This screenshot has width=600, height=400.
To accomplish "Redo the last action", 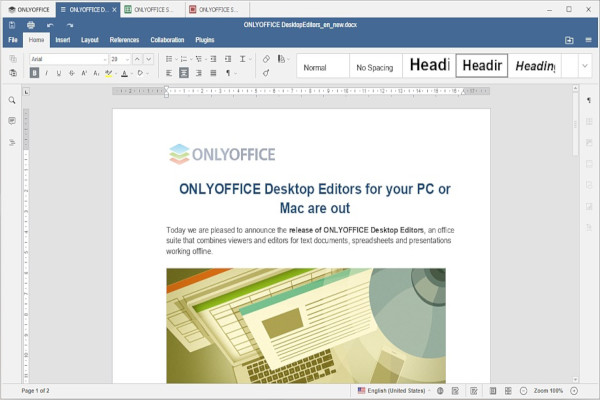I will [x=70, y=26].
